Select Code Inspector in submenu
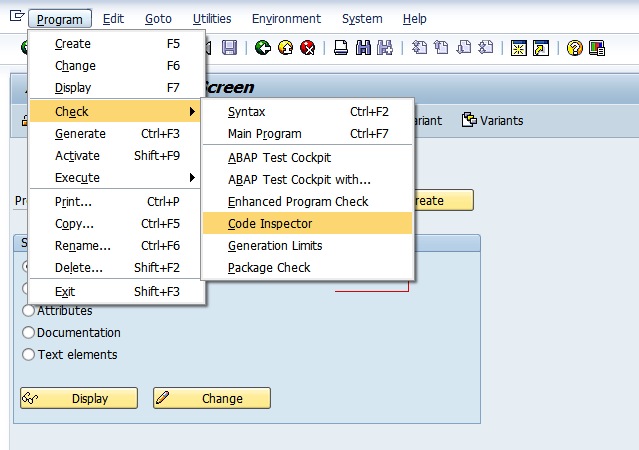This screenshot has width=639, height=450. tap(308, 223)
